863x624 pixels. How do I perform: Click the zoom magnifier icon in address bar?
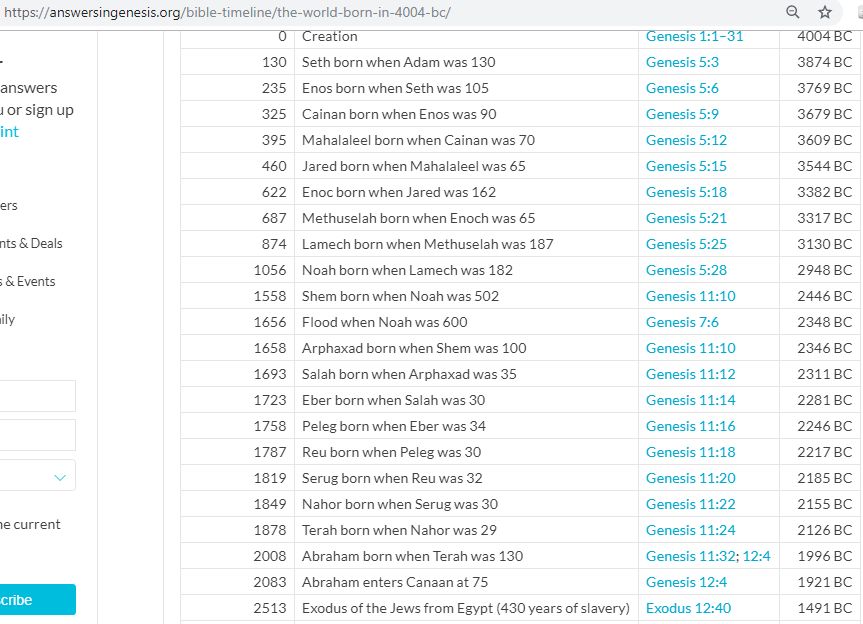pos(793,13)
